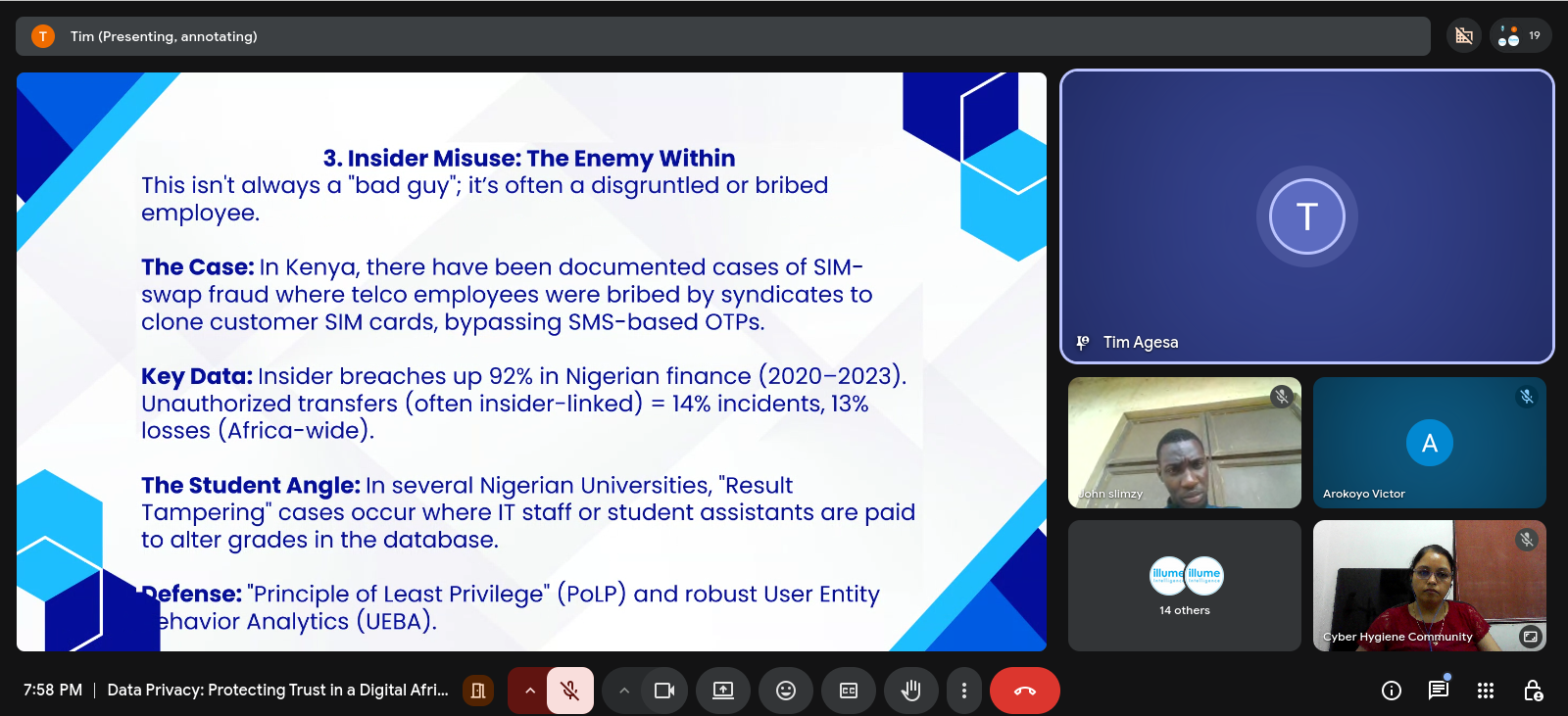Select the '14 others' participants tile
This screenshot has height=716, width=1568.
click(1184, 586)
